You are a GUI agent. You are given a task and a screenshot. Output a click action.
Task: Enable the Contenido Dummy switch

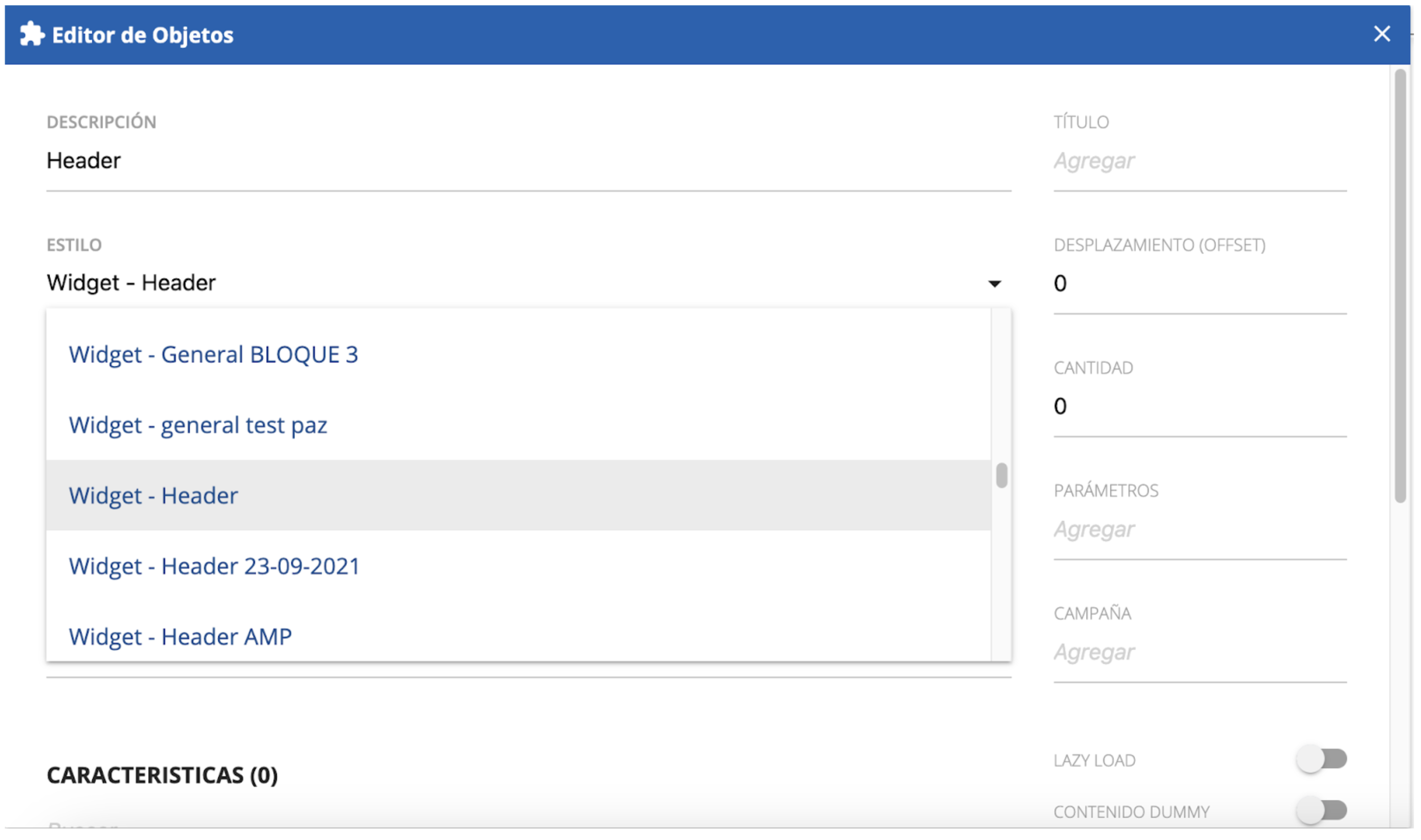[x=1321, y=811]
